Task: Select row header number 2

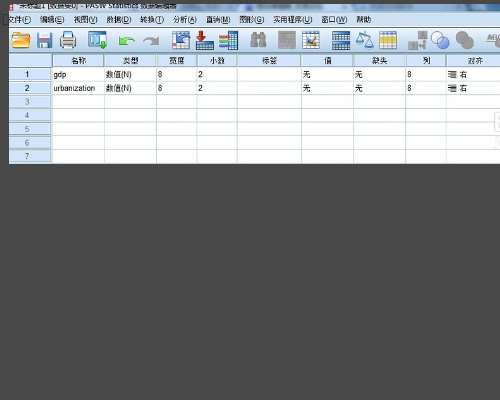Action: [x=30, y=88]
